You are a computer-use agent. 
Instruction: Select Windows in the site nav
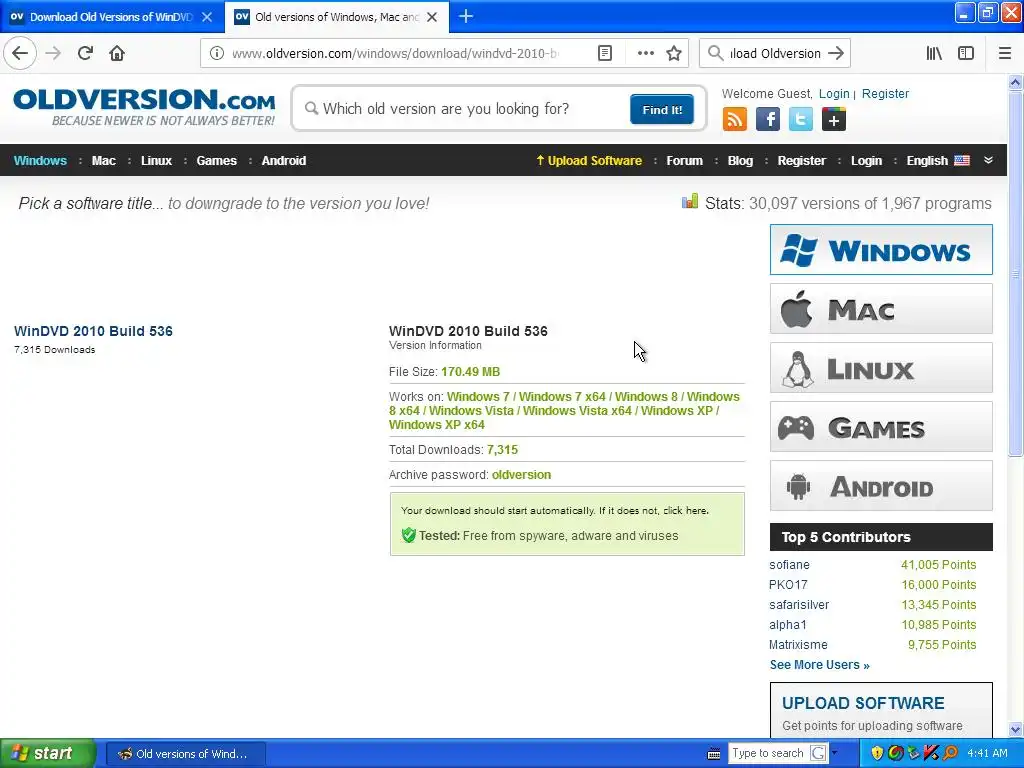40,161
